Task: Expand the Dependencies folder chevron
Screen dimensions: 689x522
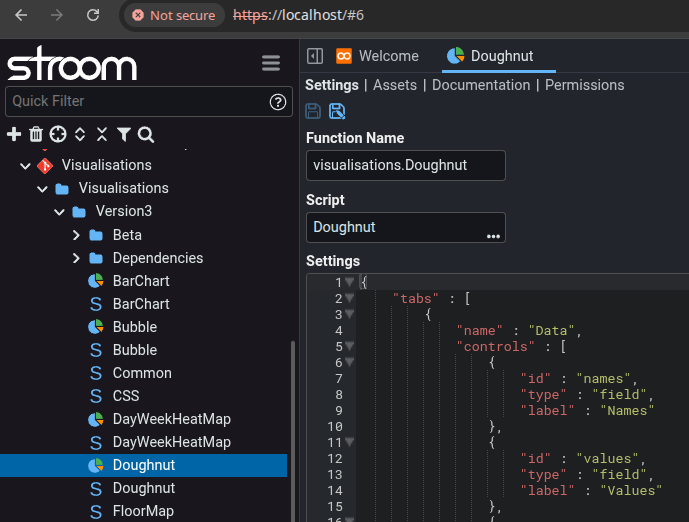Action: click(x=76, y=258)
